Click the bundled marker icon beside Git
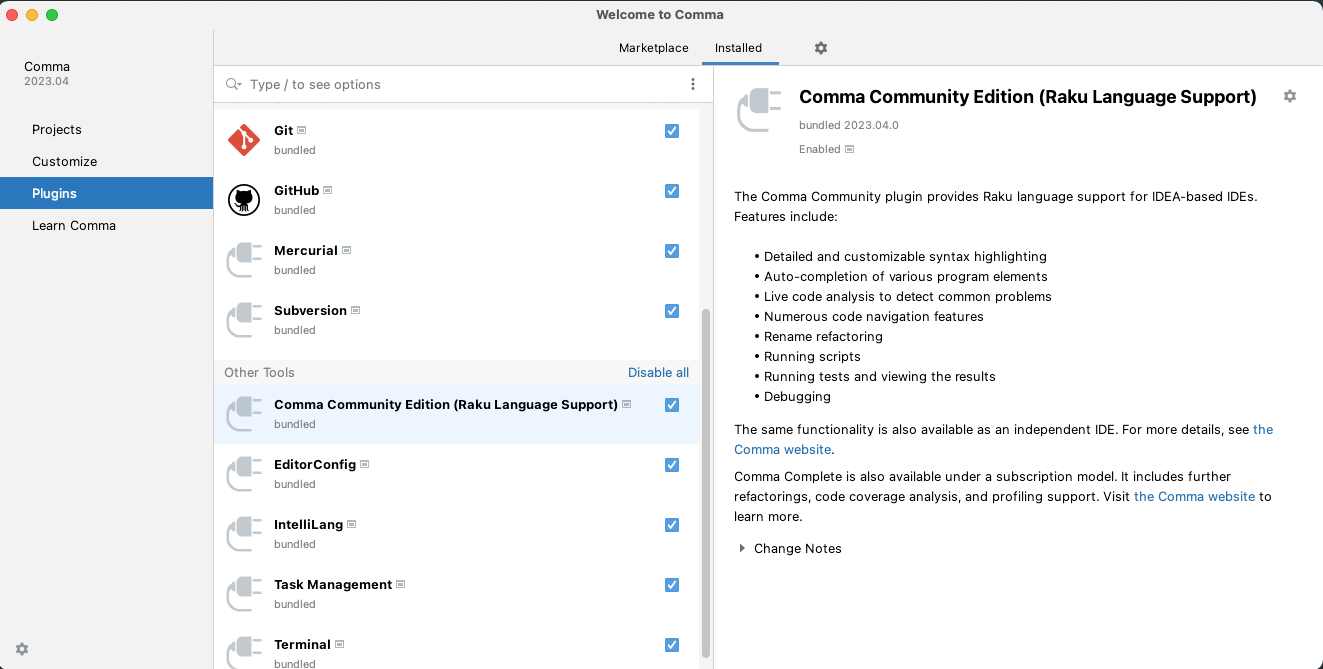The height and width of the screenshot is (669, 1323). [x=302, y=130]
